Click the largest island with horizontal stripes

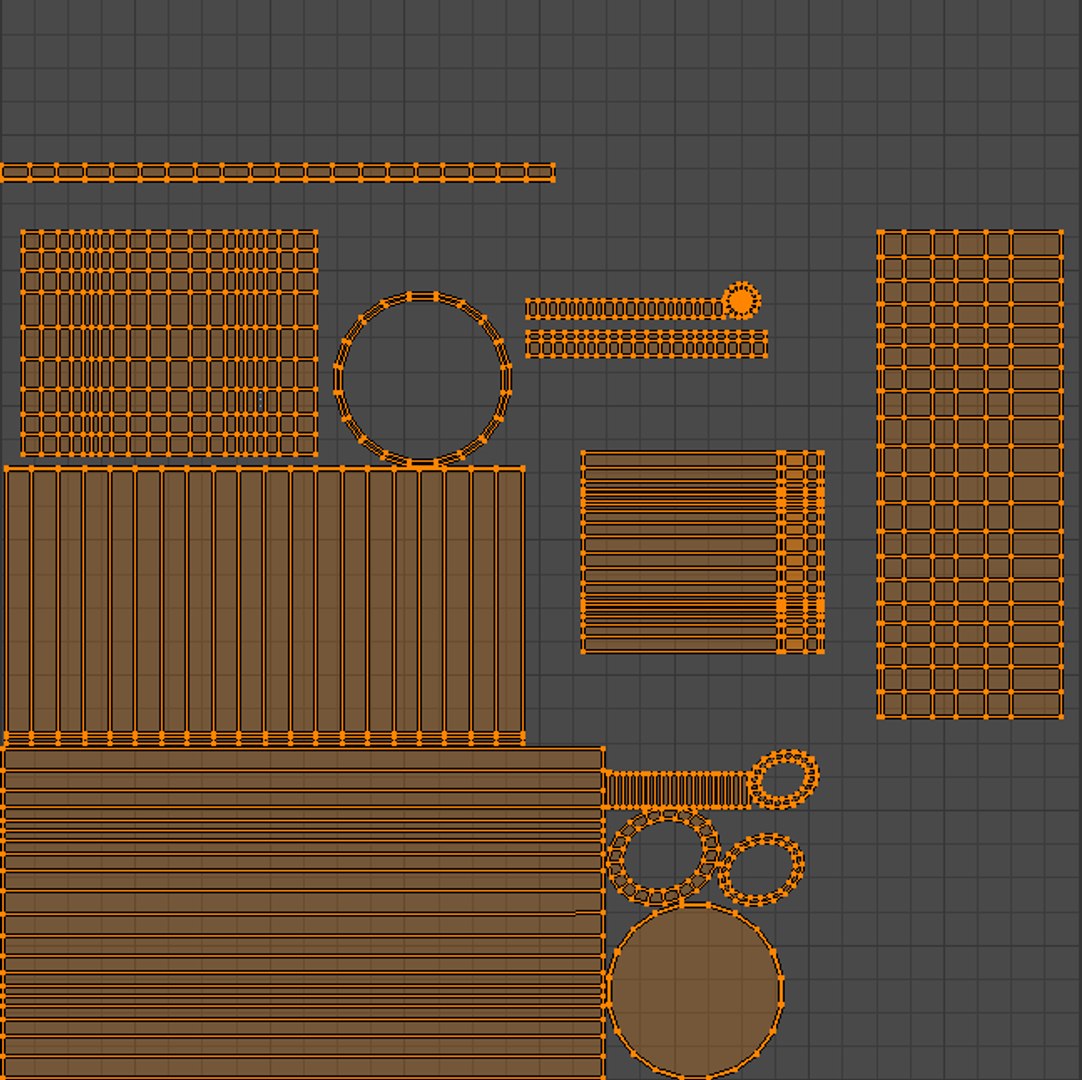(302, 912)
